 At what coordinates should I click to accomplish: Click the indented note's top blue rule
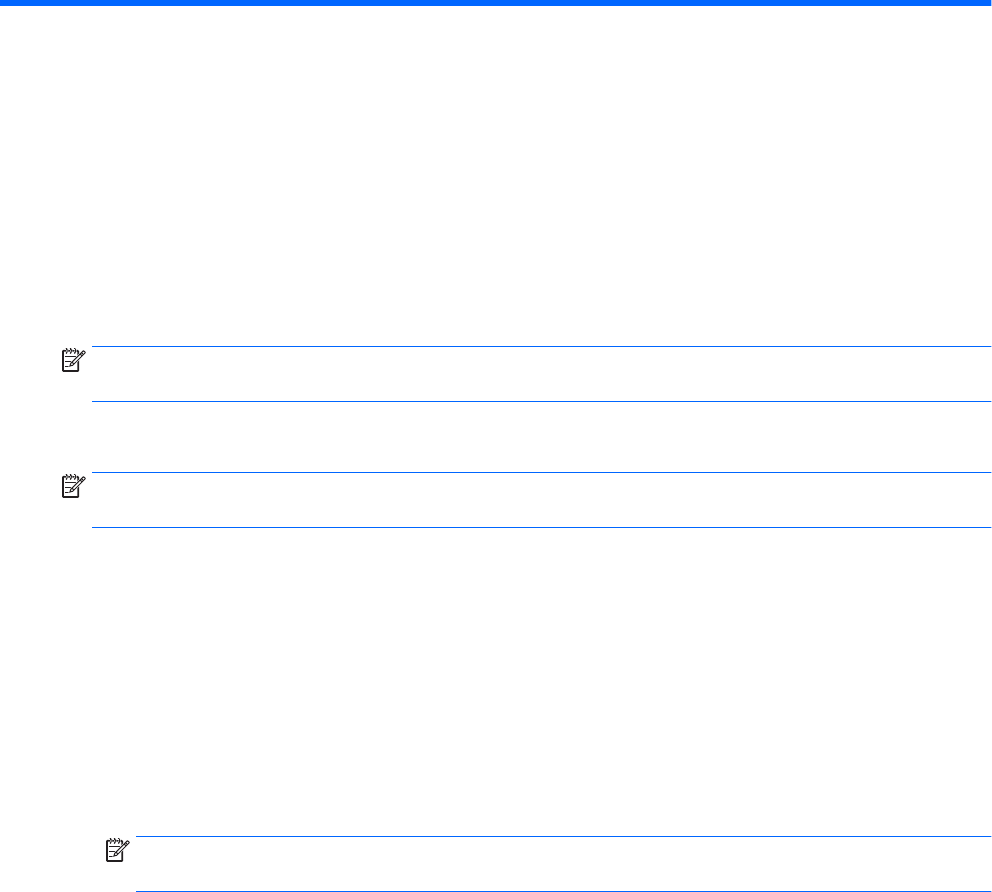point(560,837)
